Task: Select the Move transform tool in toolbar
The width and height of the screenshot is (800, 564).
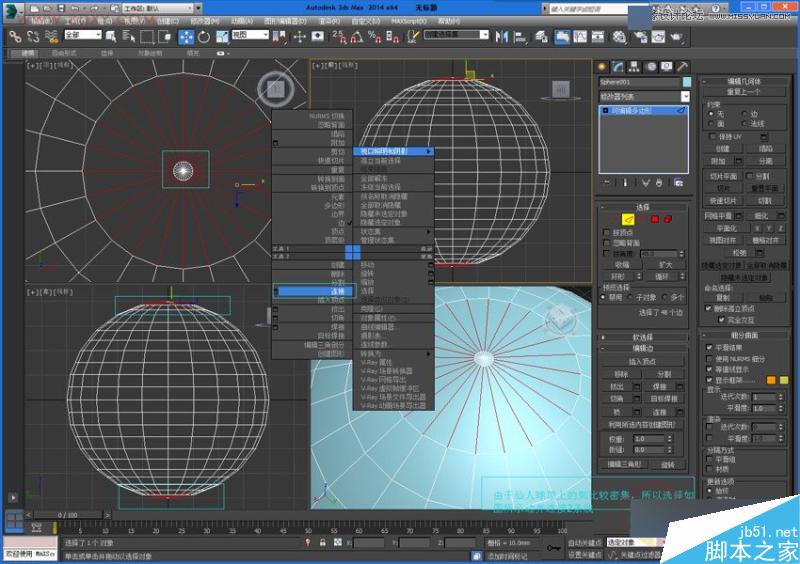Action: (187, 36)
